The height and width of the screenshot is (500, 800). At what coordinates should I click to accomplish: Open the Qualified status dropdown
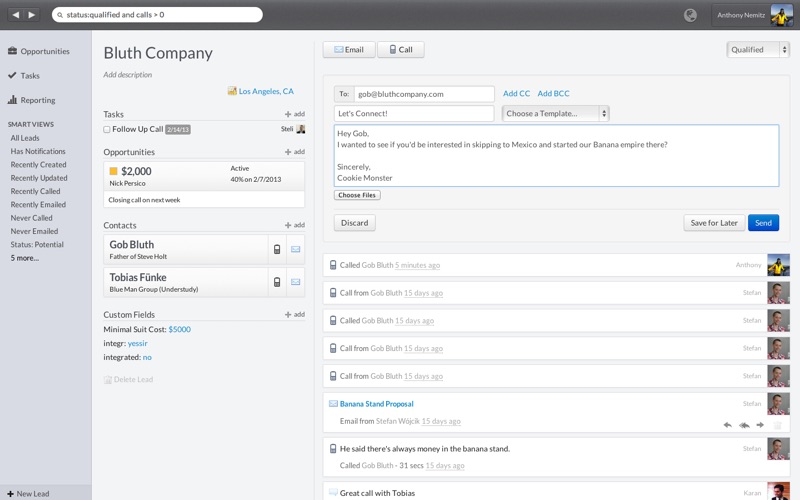(758, 49)
